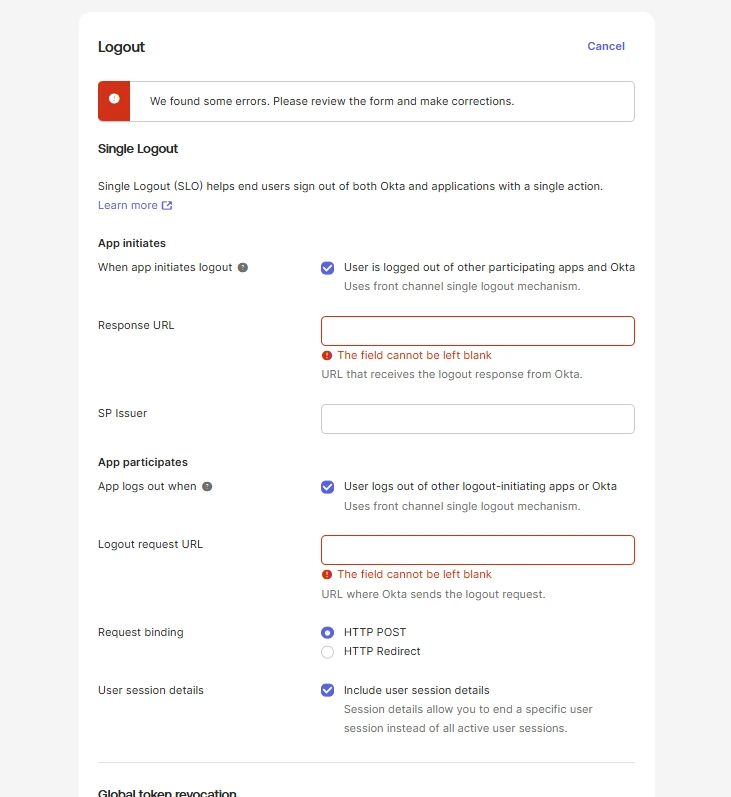The height and width of the screenshot is (797, 731).
Task: Focus the Response URL input field
Action: click(477, 331)
